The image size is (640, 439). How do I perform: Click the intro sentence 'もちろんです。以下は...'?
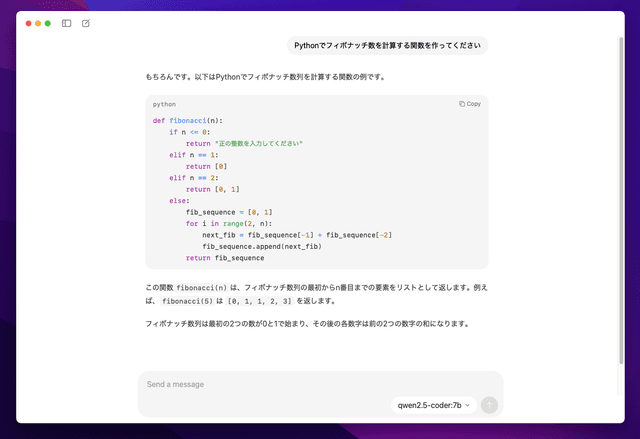point(266,77)
